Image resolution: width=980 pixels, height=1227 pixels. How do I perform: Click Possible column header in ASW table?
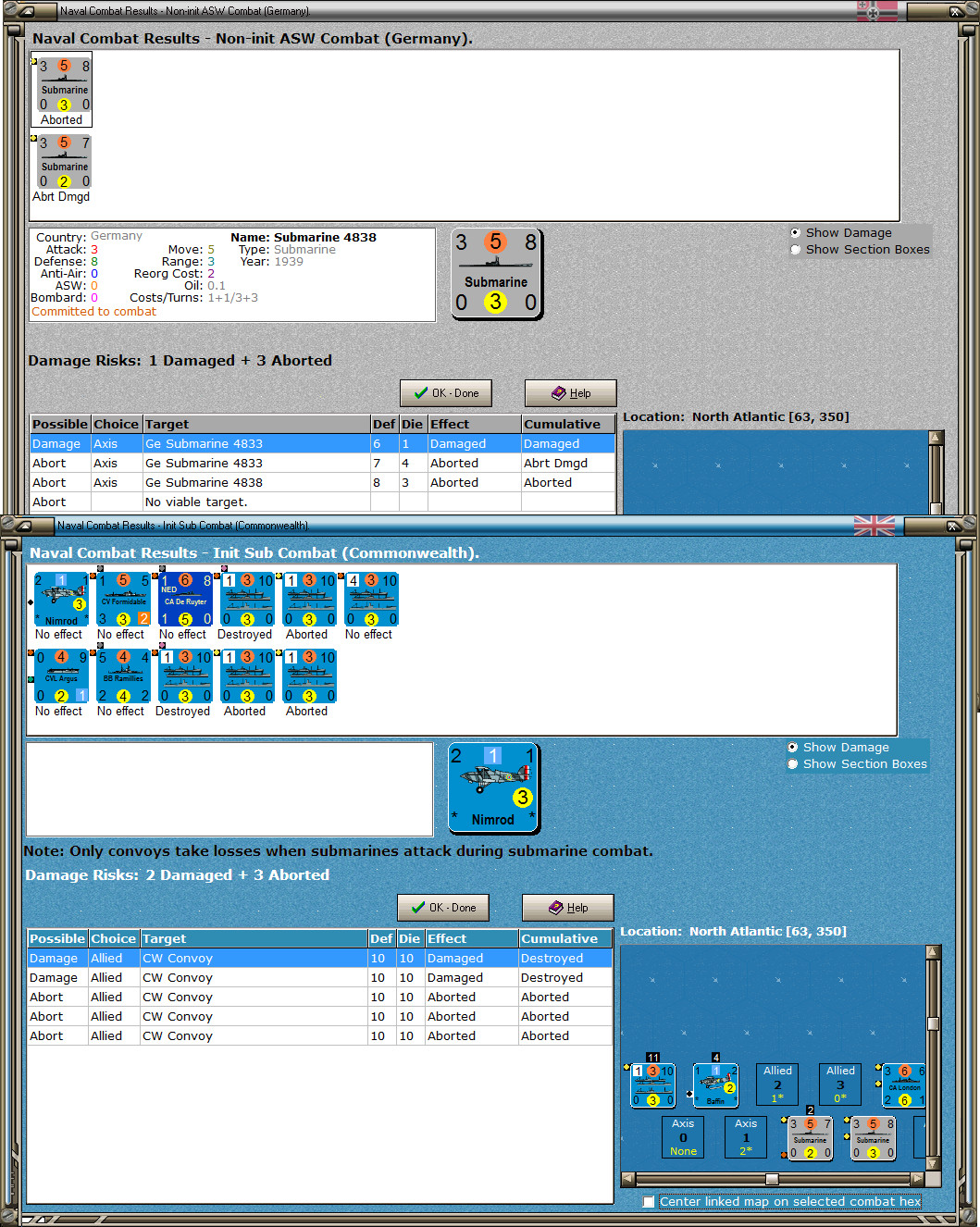(x=60, y=424)
